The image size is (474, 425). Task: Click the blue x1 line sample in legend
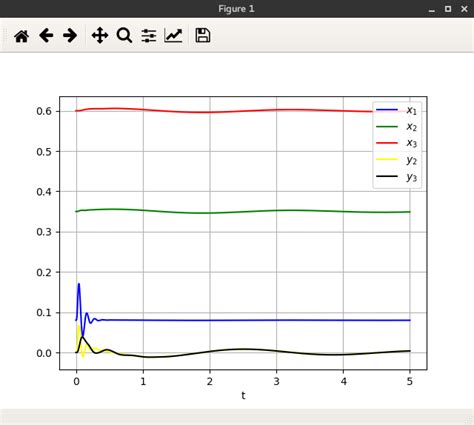(387, 110)
